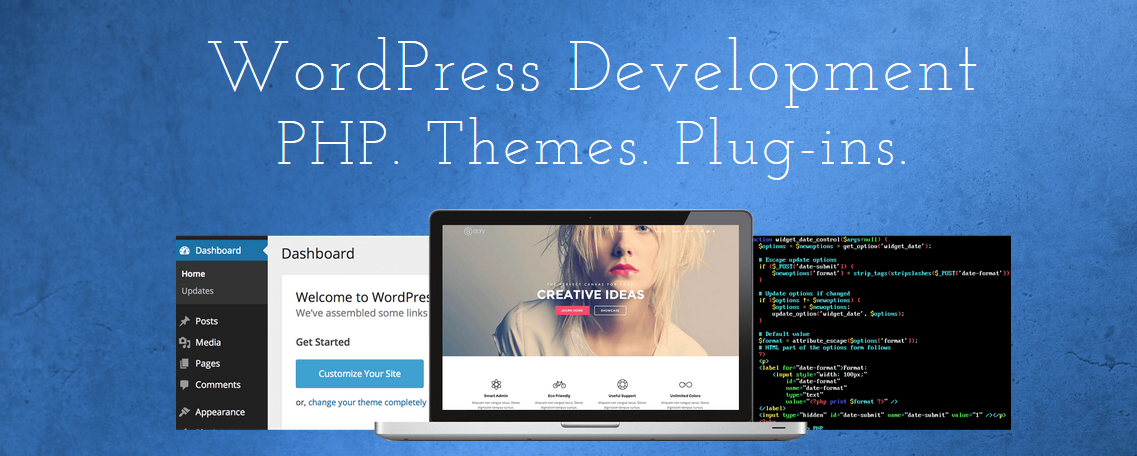Click the Unlimited Colors label
1137x456 pixels.
pos(685,395)
